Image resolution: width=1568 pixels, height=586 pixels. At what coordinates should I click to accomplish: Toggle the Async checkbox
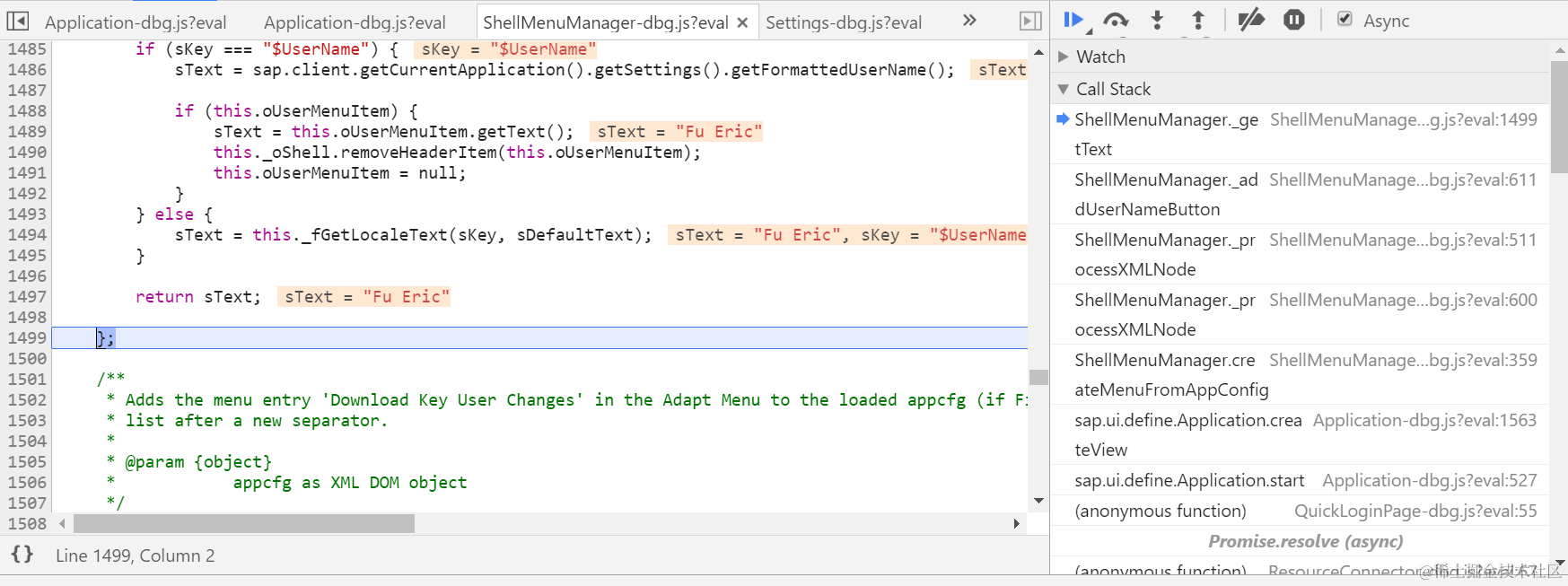[1345, 19]
